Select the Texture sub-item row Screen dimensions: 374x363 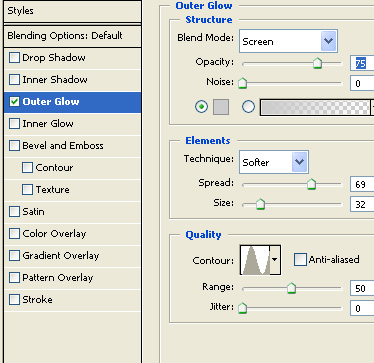point(73,190)
